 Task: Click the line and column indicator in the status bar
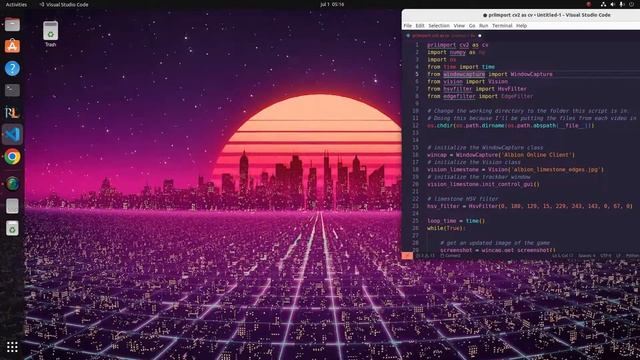[562, 256]
